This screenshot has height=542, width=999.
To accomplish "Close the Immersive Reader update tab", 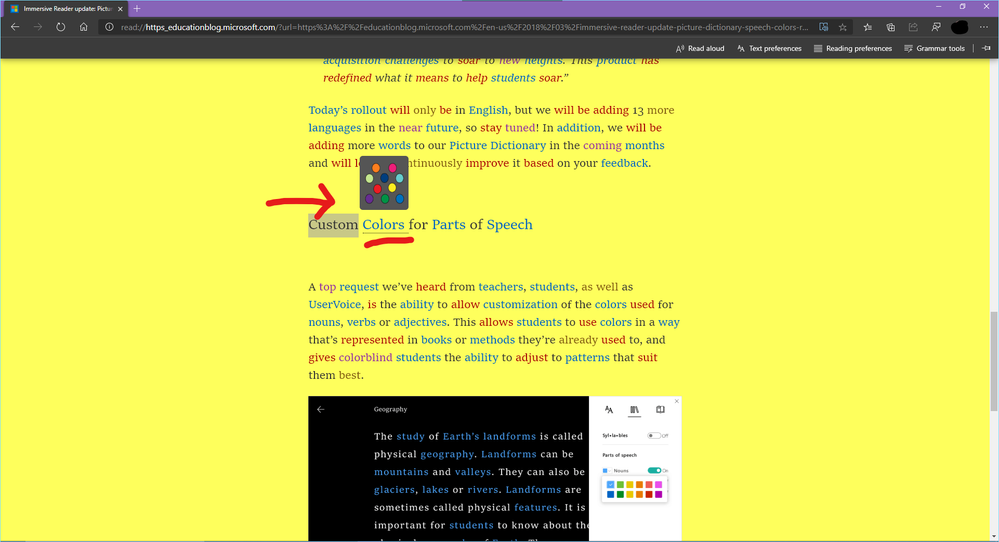I will point(120,9).
